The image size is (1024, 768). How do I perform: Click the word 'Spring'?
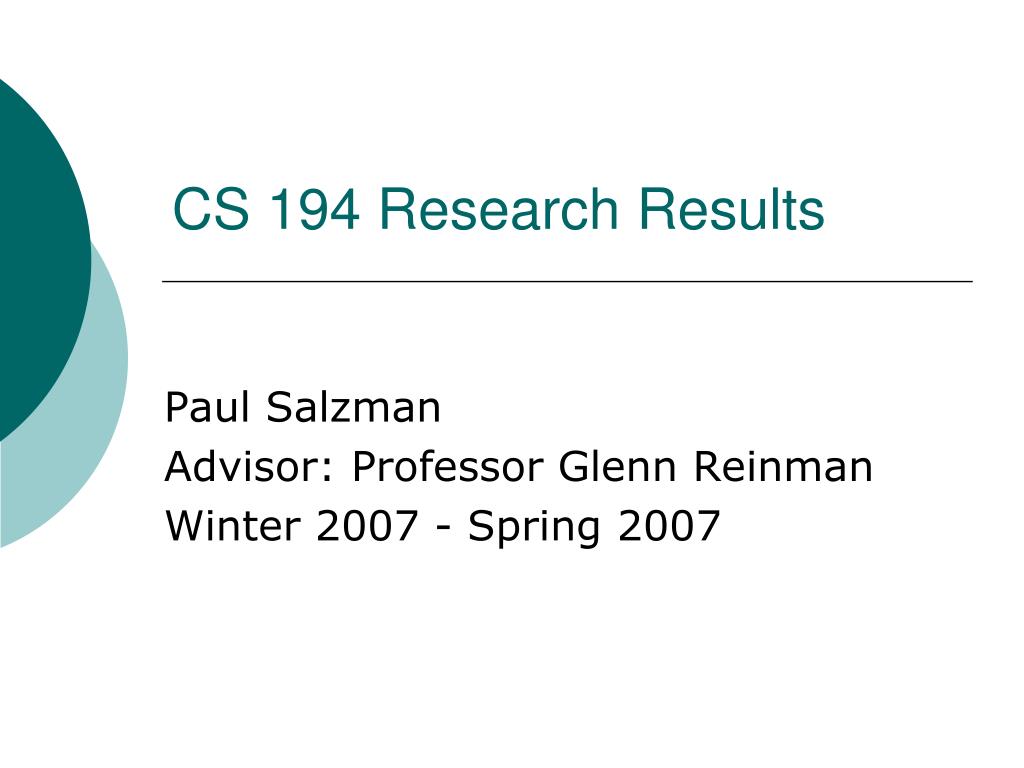[x=534, y=528]
